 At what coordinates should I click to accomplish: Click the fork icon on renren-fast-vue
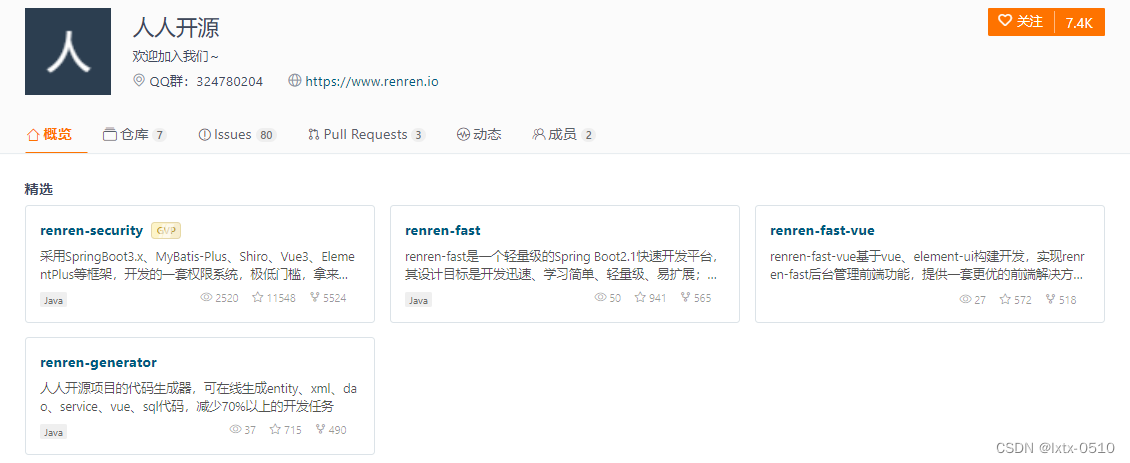click(1050, 299)
